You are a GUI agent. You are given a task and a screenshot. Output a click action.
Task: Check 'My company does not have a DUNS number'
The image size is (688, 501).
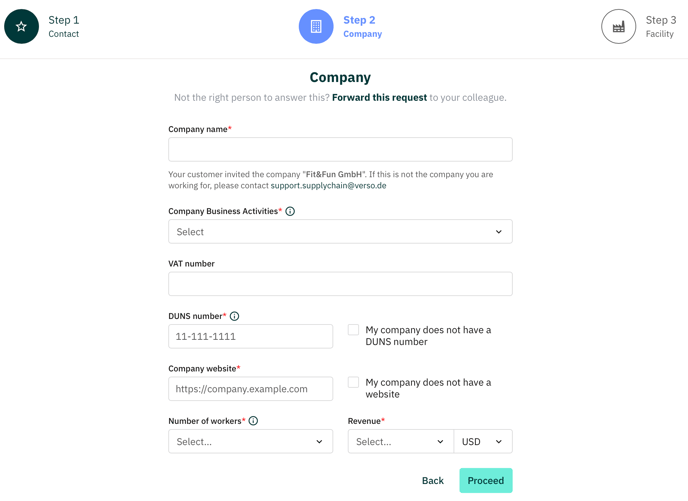(x=353, y=330)
